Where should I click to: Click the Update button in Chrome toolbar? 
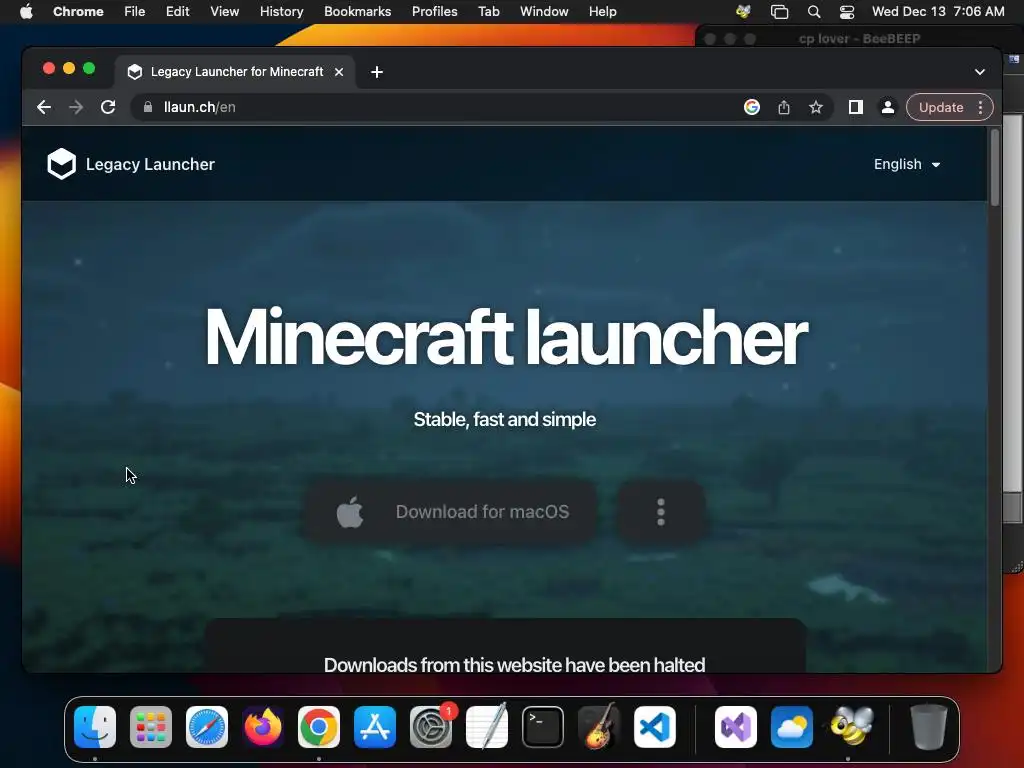coord(941,107)
